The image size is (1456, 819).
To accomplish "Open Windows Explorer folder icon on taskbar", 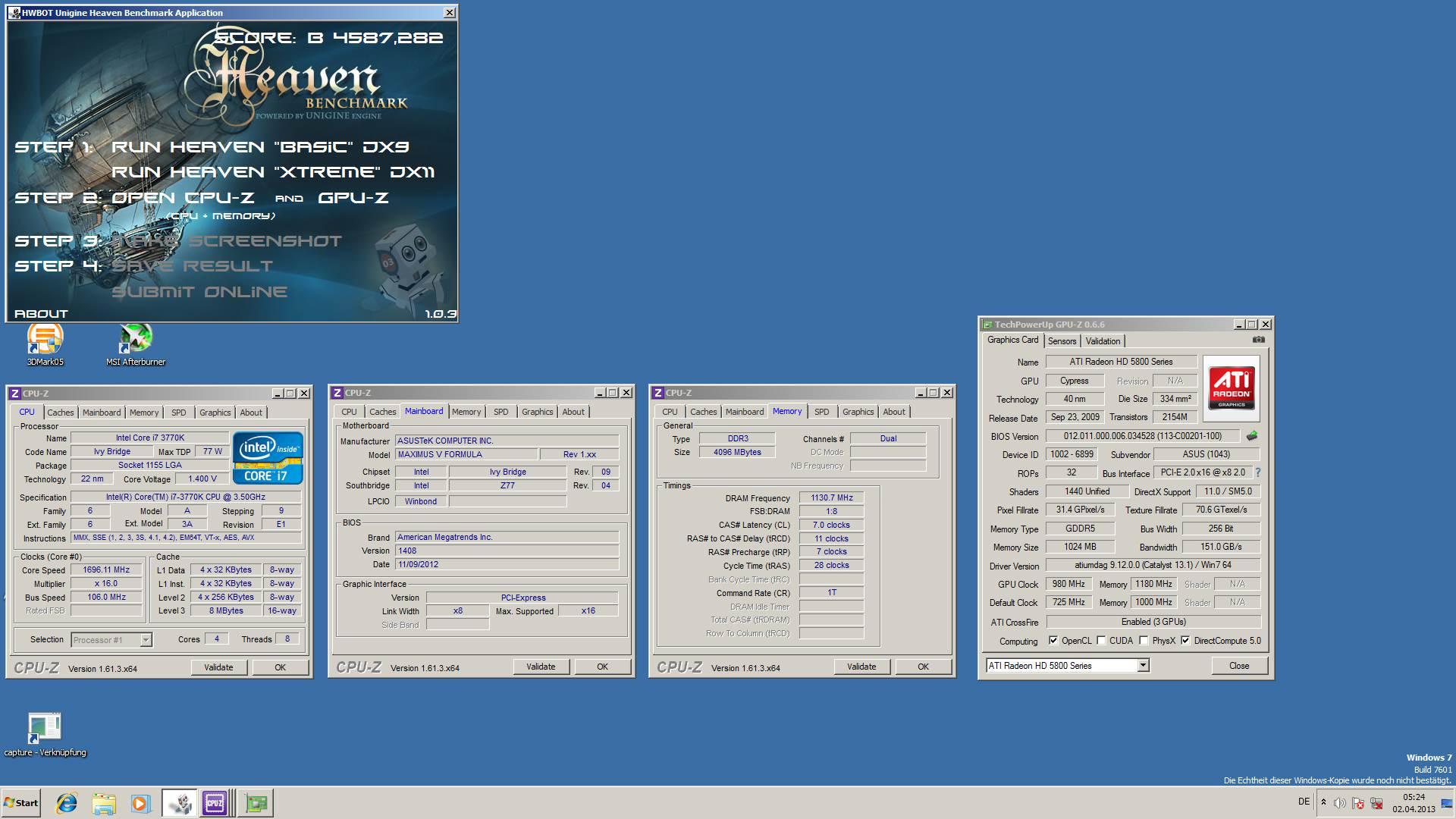I will [104, 802].
